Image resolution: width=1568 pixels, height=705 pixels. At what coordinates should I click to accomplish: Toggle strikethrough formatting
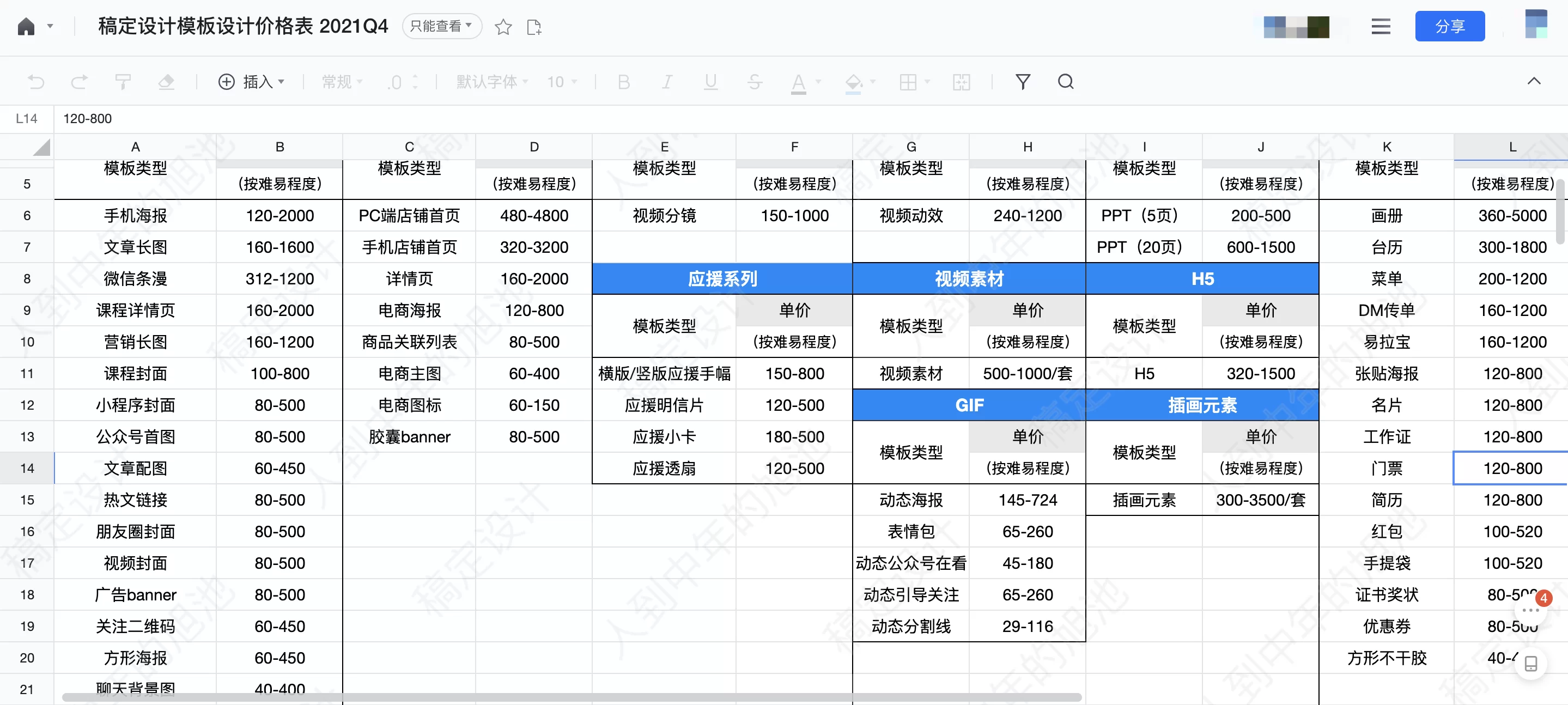(754, 82)
